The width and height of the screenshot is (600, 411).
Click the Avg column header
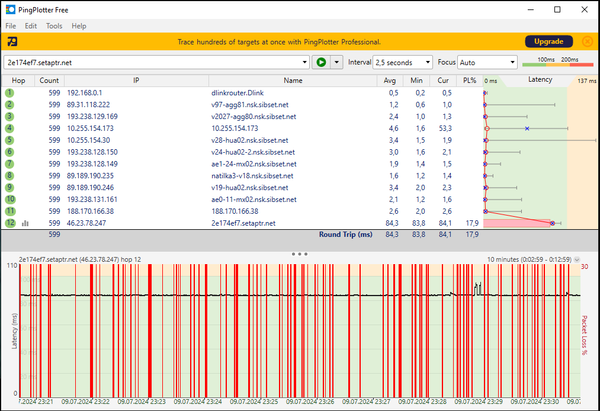point(390,80)
